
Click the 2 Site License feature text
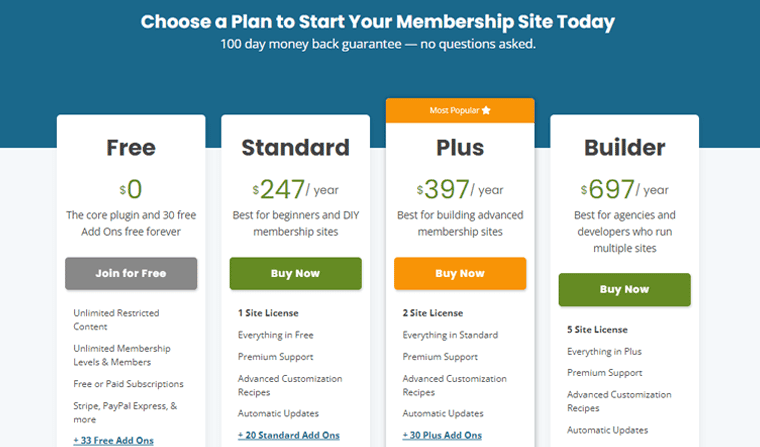click(x=432, y=313)
